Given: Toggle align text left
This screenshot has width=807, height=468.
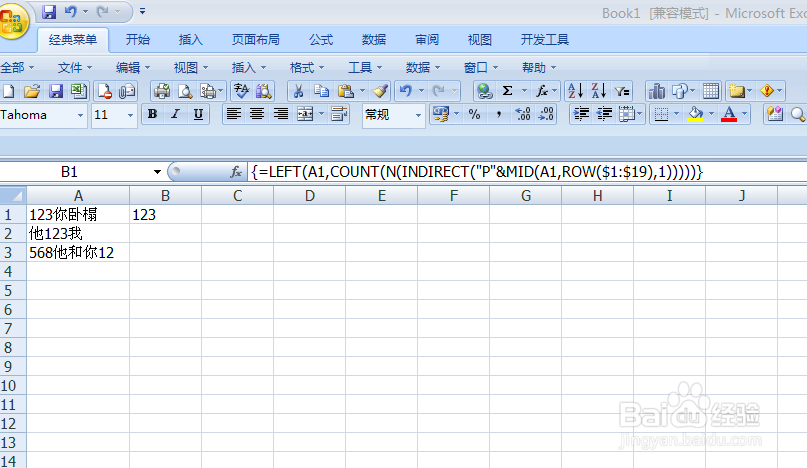Looking at the screenshot, I should [x=234, y=114].
